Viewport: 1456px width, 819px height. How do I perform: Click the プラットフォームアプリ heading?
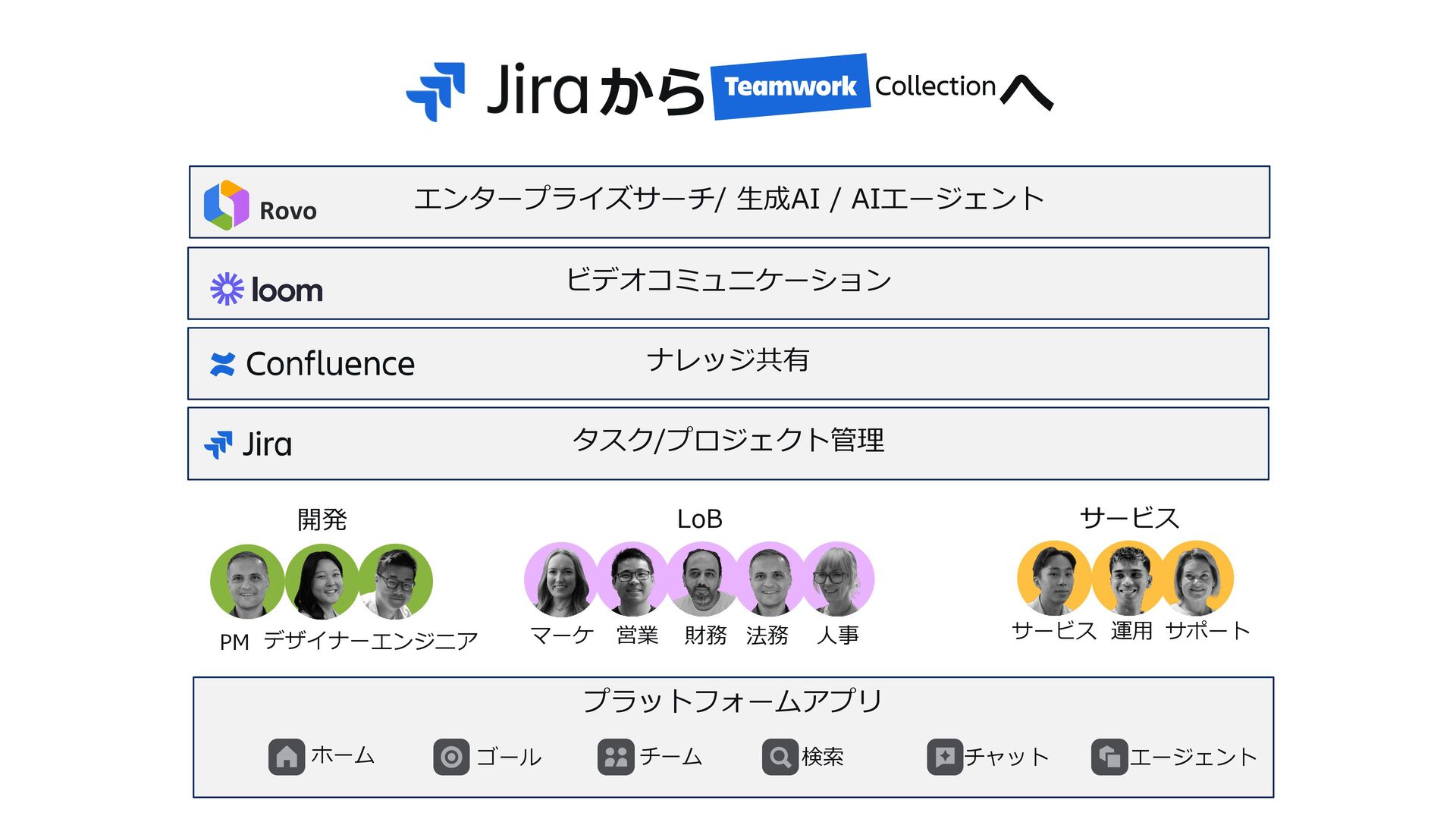pyautogui.click(x=733, y=701)
